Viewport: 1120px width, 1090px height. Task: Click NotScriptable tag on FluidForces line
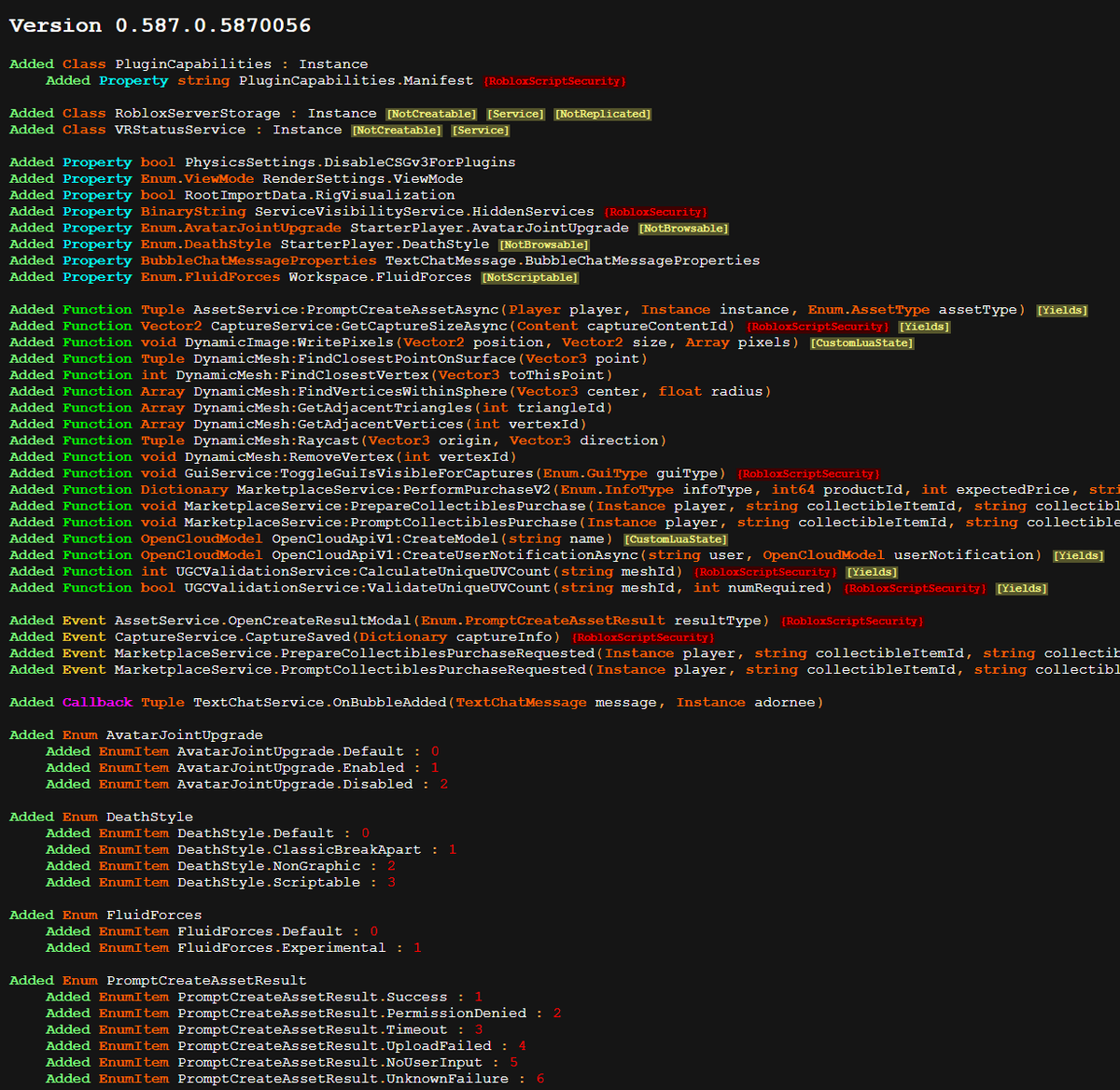click(x=529, y=278)
